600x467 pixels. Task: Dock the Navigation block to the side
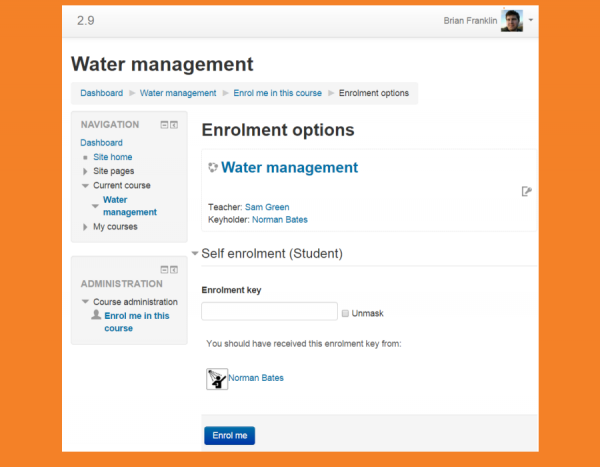[x=174, y=125]
